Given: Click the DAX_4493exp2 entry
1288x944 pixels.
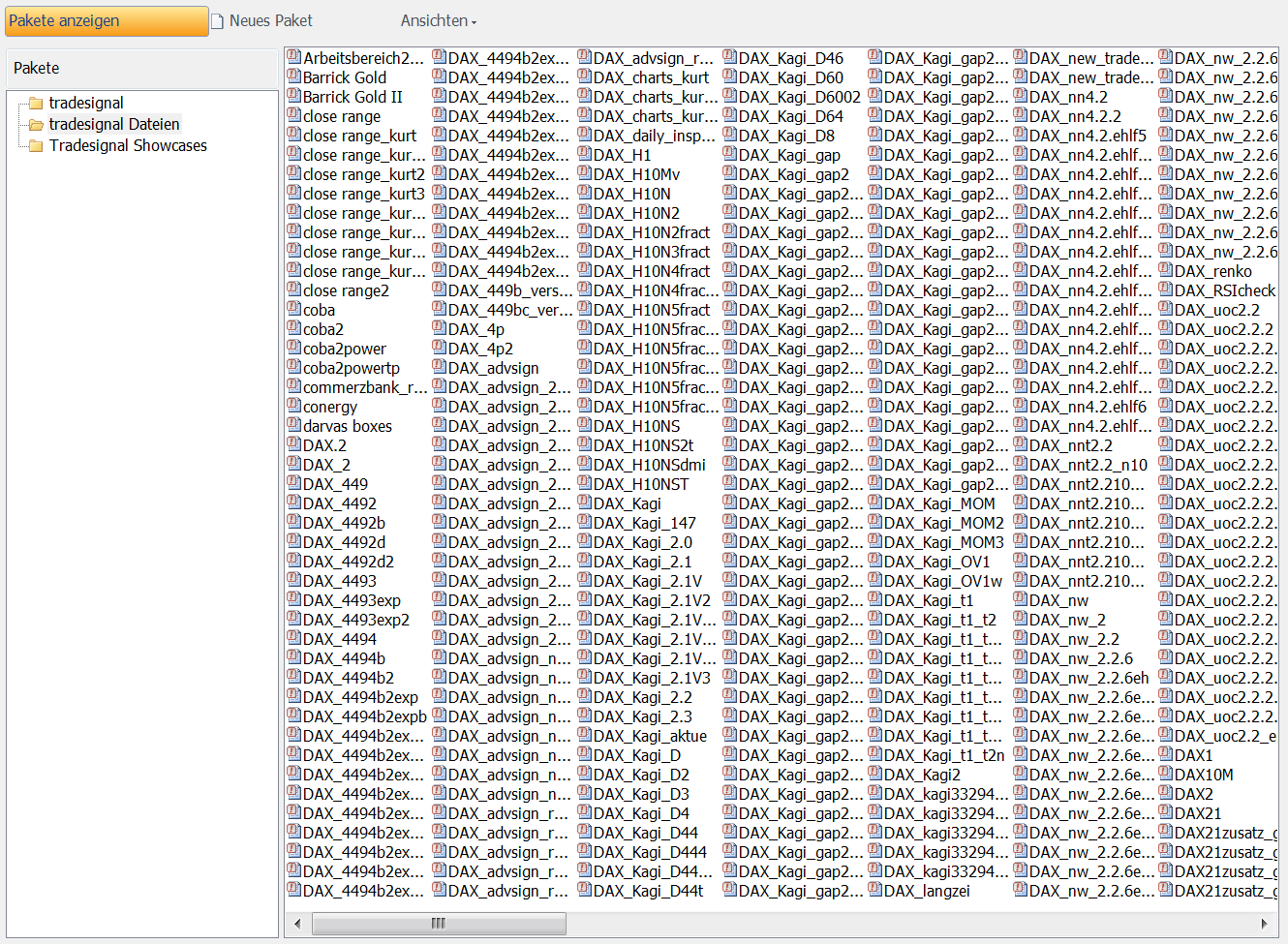Looking at the screenshot, I should [356, 620].
